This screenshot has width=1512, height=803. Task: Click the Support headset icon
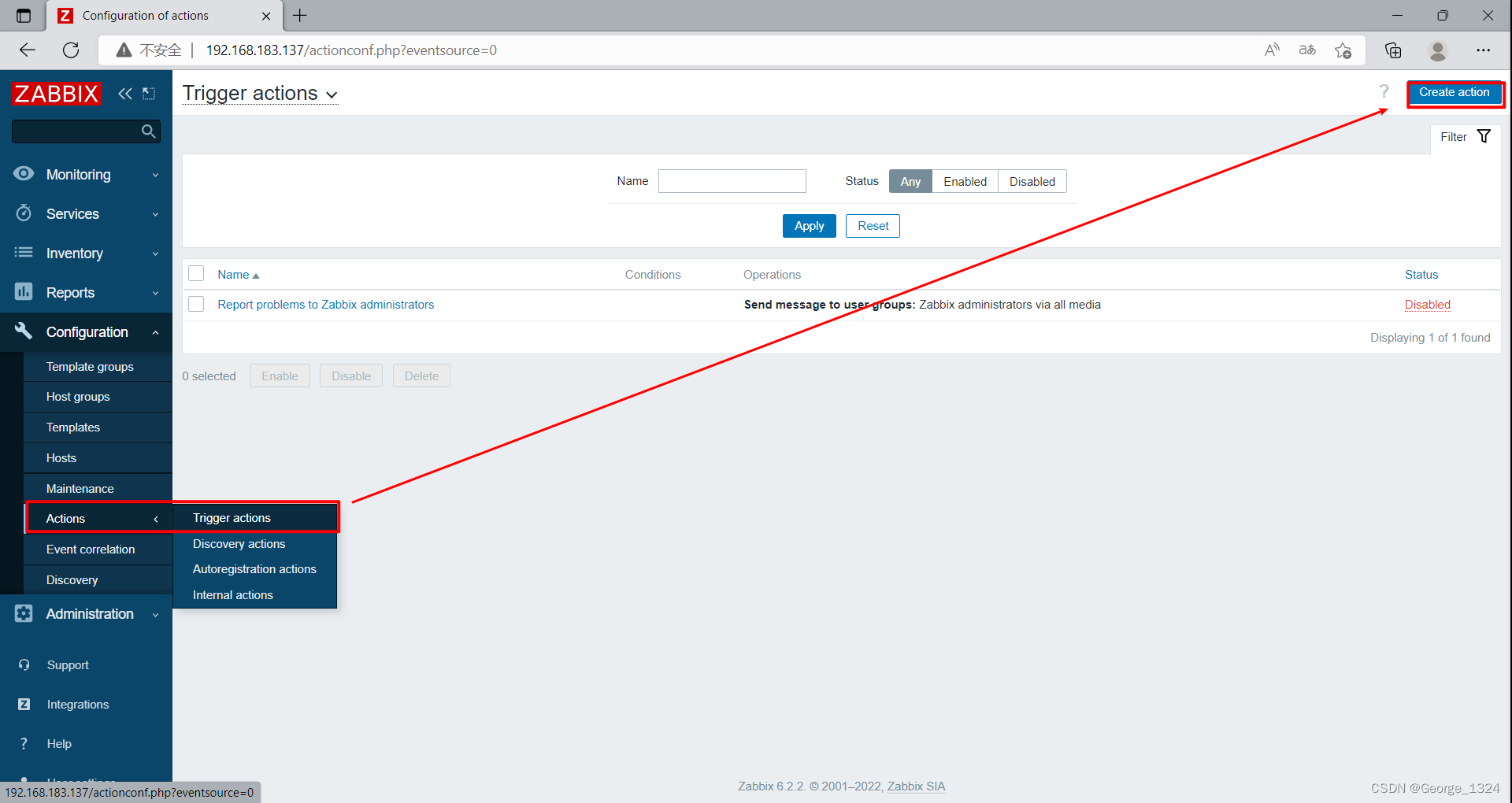pos(24,665)
